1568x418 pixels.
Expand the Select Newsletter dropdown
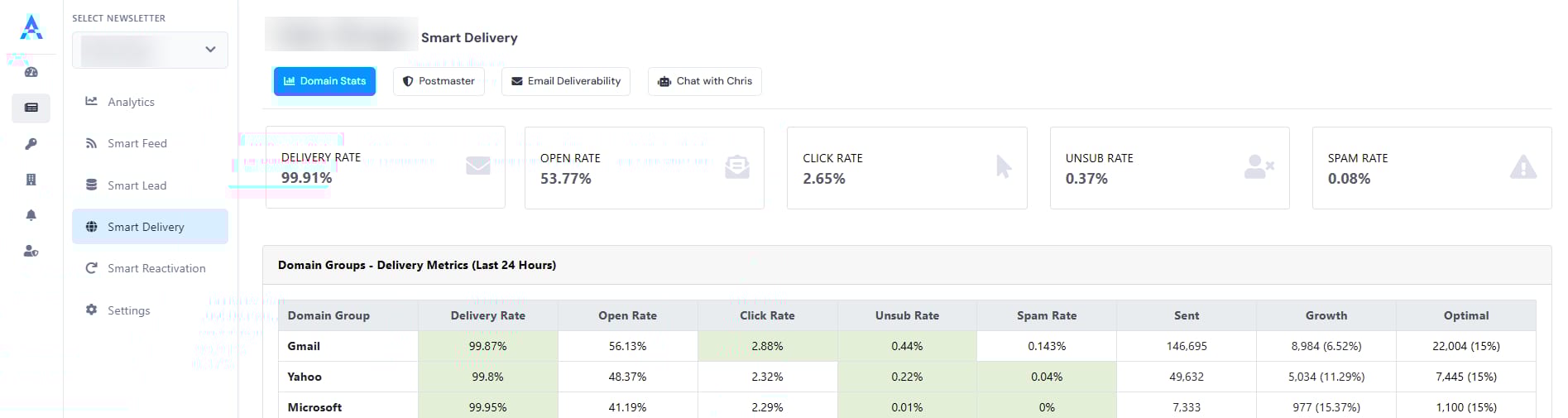[x=150, y=50]
